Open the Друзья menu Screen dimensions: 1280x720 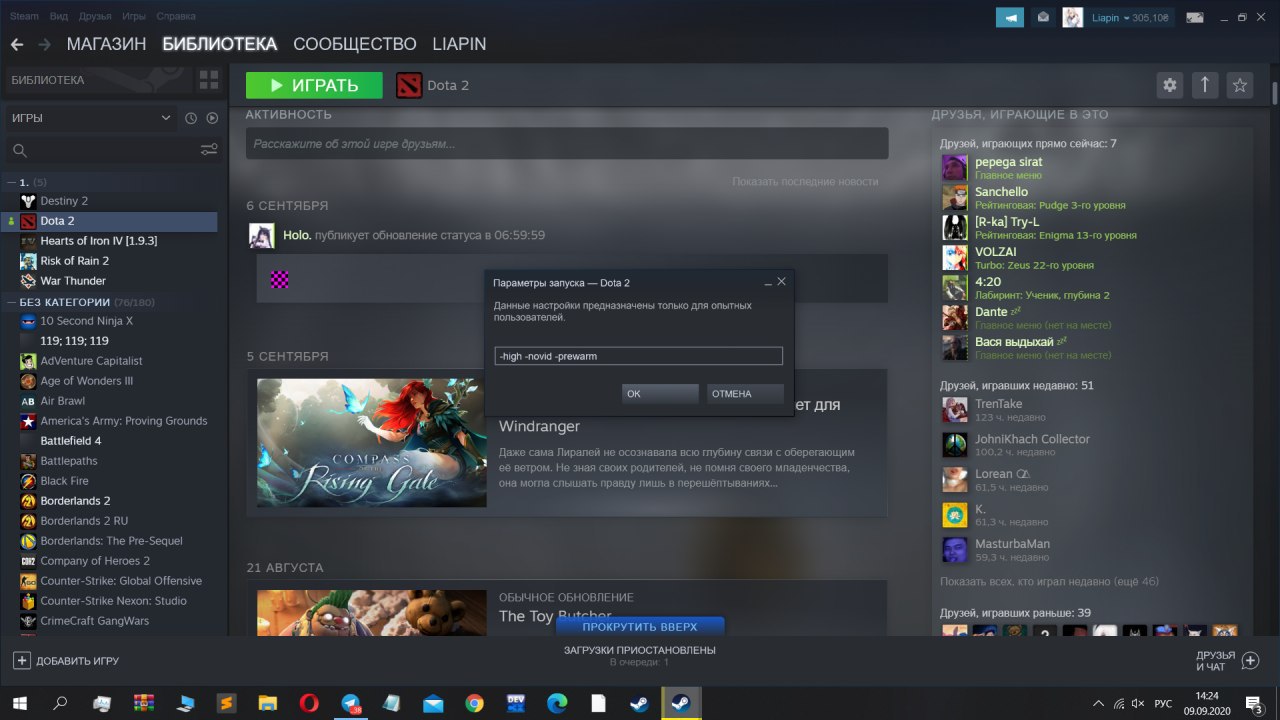pos(95,17)
